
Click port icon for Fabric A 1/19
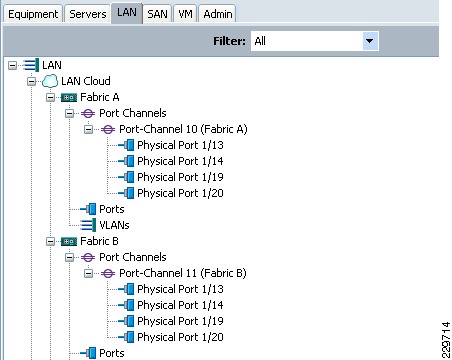point(126,177)
